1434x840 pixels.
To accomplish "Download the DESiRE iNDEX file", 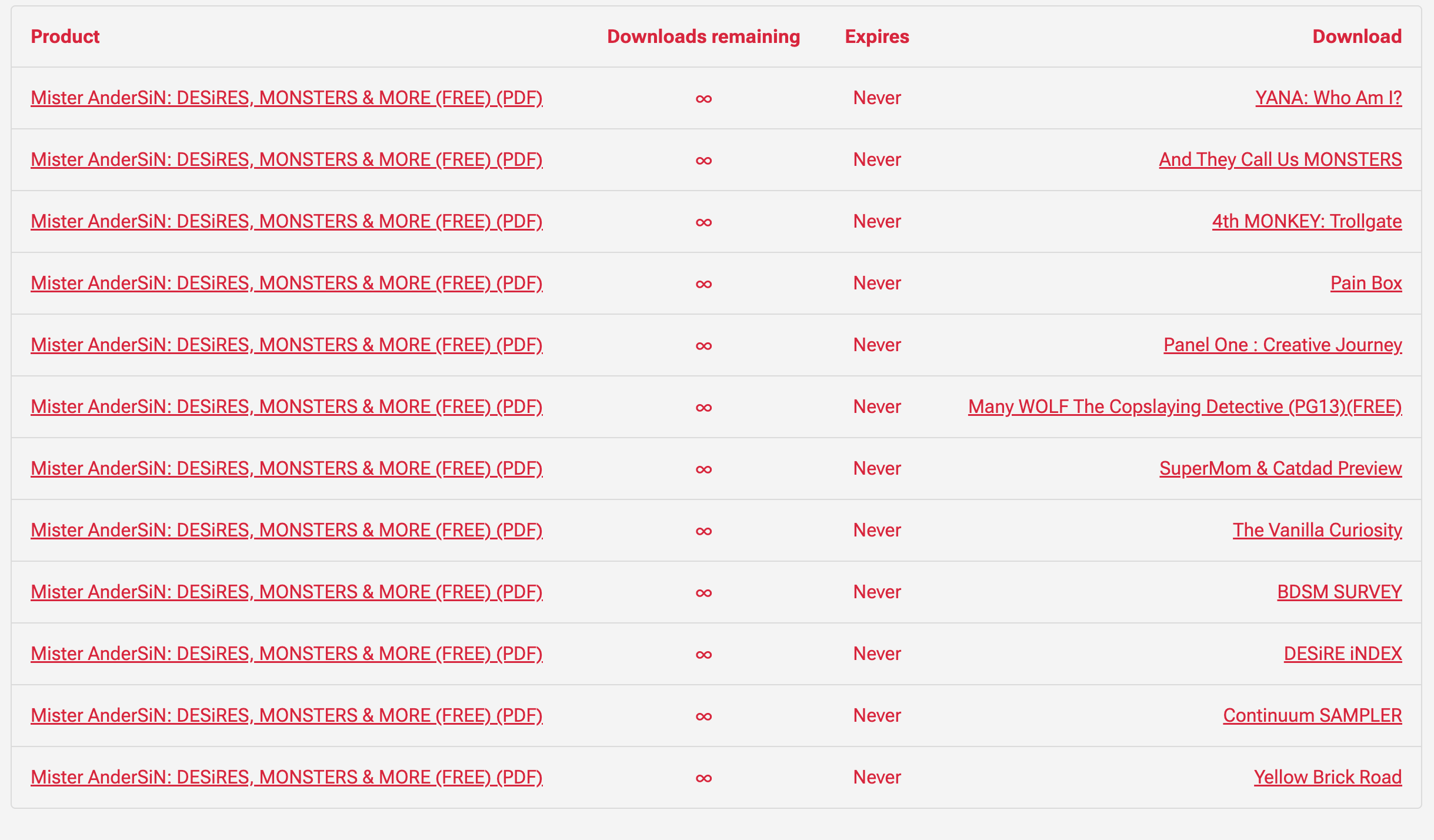I will click(1342, 654).
